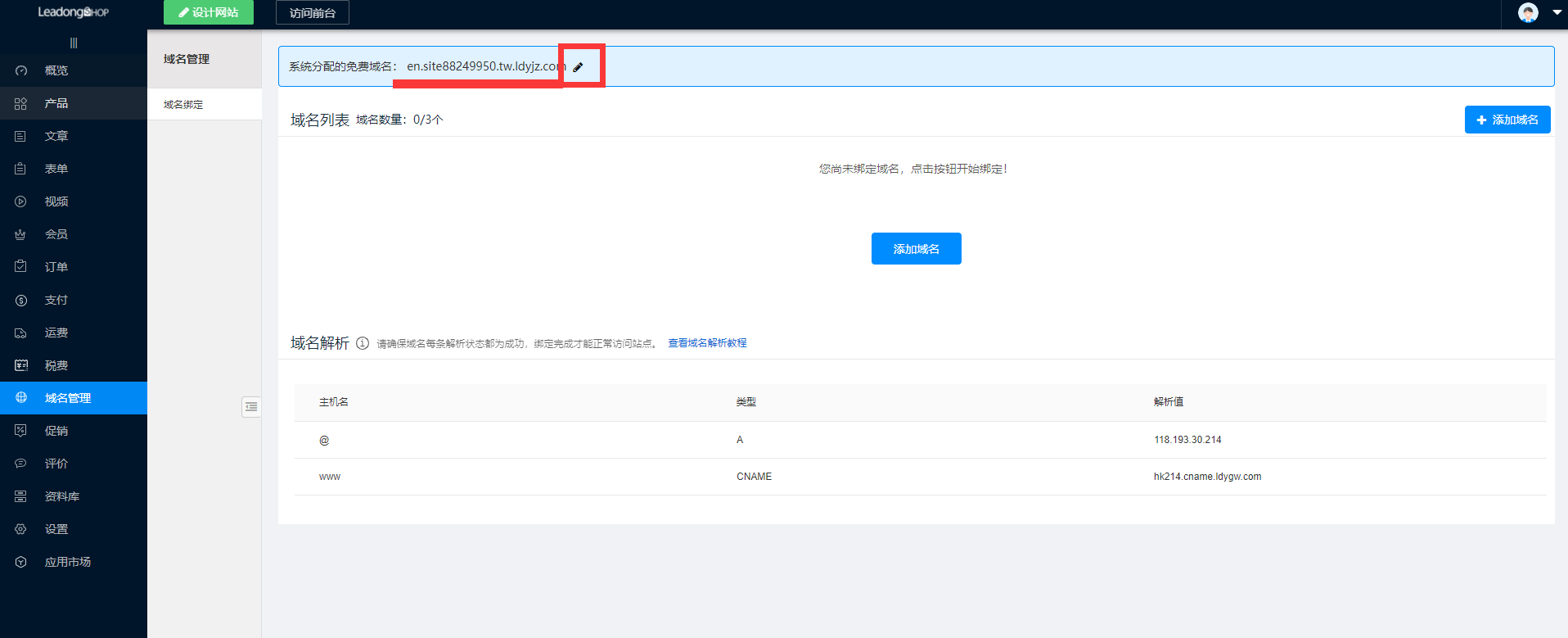This screenshot has width=1568, height=638.
Task: Open the account dropdown arrow
Action: (x=1557, y=12)
